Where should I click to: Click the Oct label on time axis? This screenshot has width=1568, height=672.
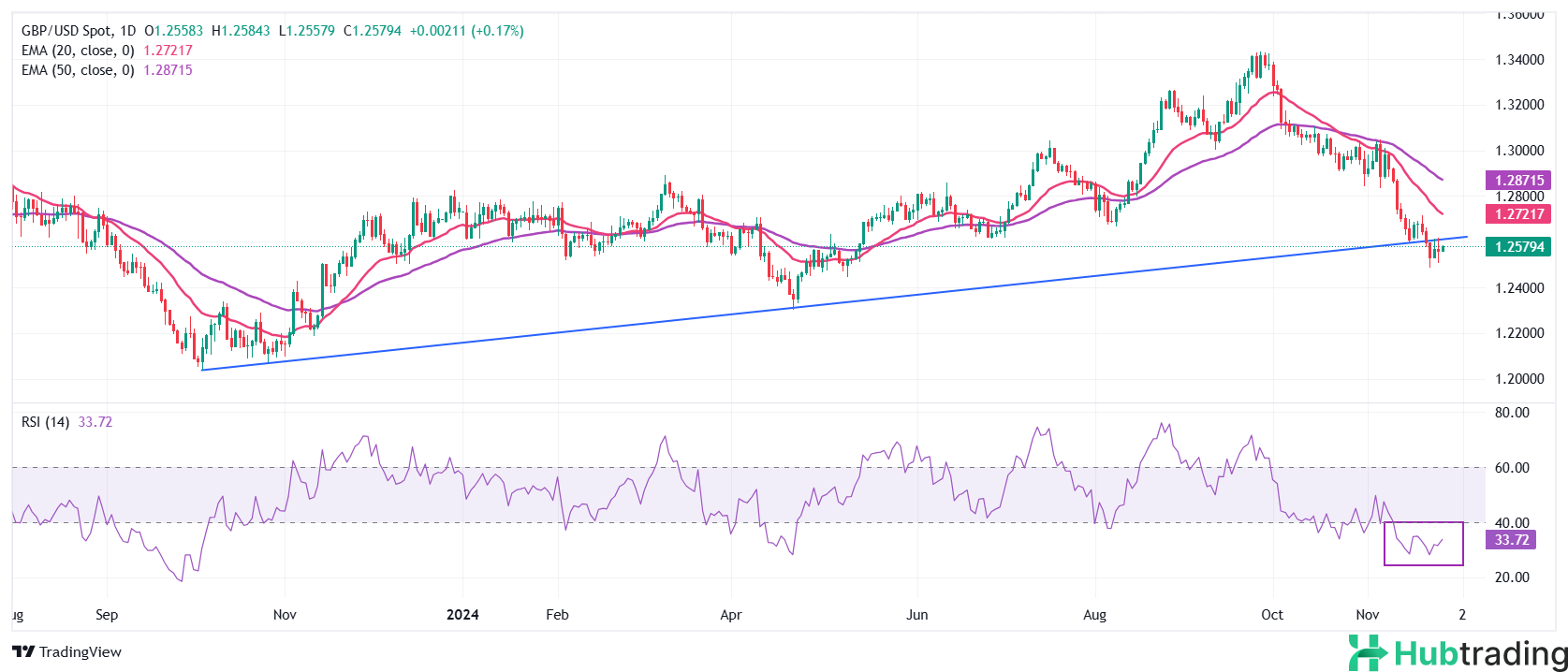coord(1271,615)
